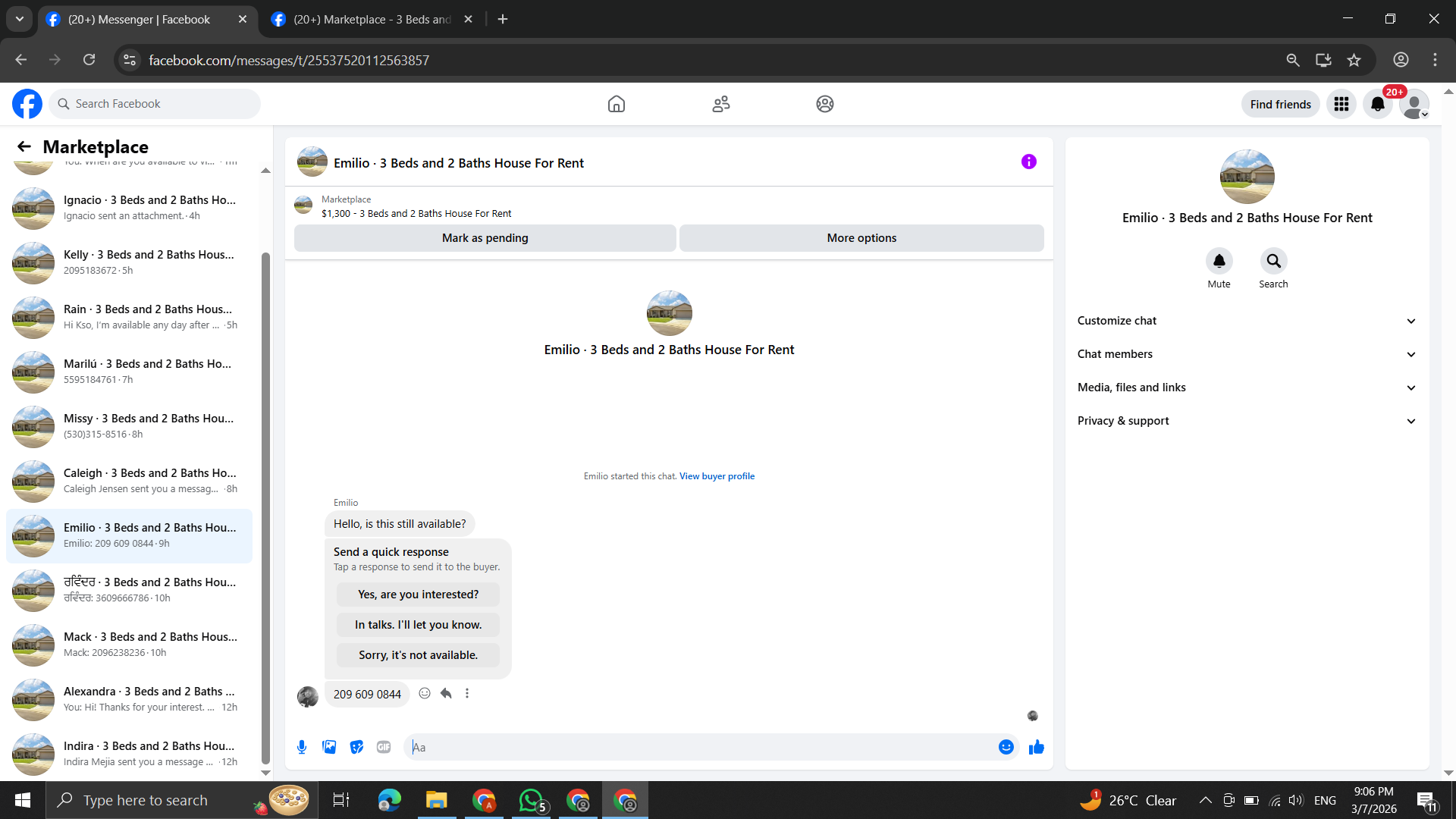Open the Alexandra conversation

click(x=129, y=700)
